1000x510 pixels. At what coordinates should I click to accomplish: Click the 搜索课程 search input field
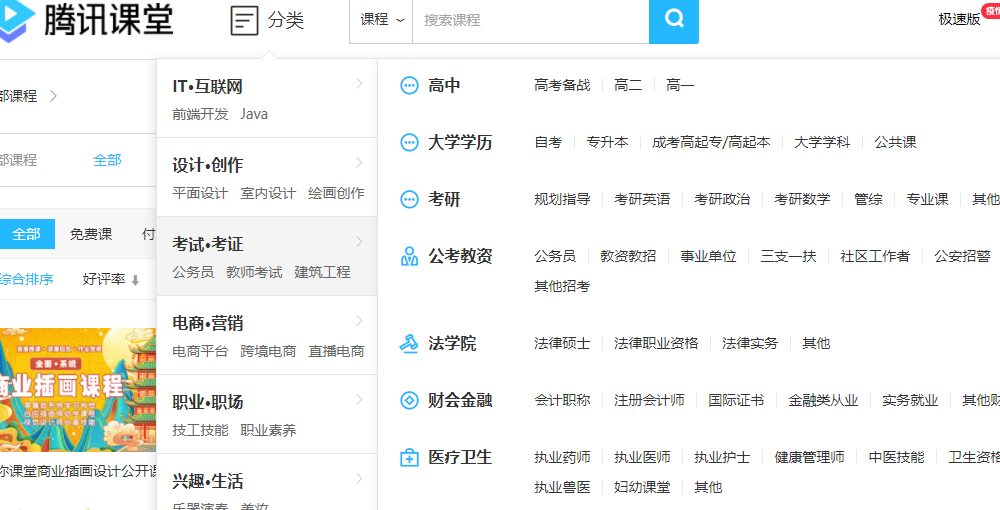530,20
